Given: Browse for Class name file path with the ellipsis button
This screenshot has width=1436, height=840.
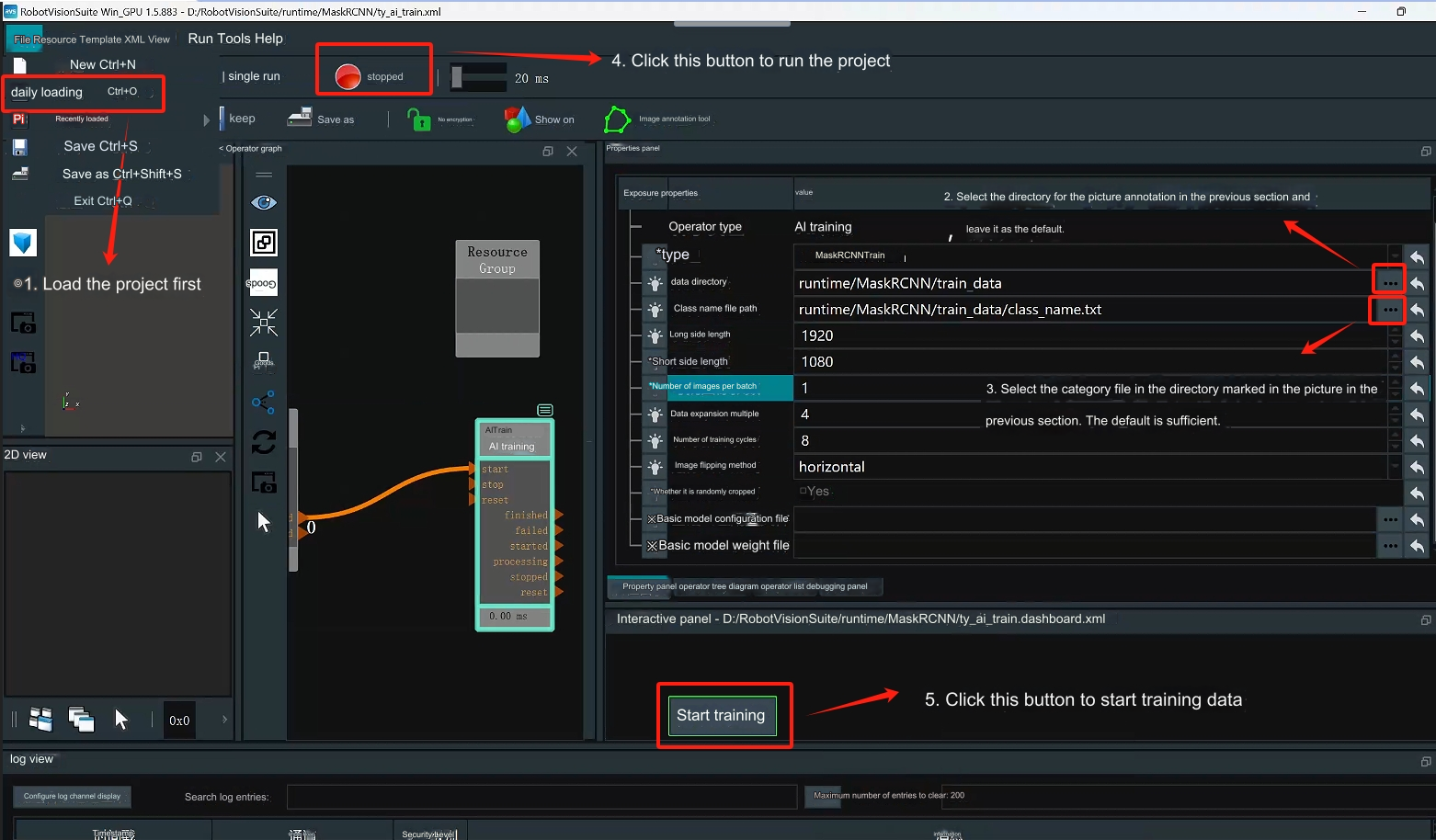Looking at the screenshot, I should (1389, 310).
